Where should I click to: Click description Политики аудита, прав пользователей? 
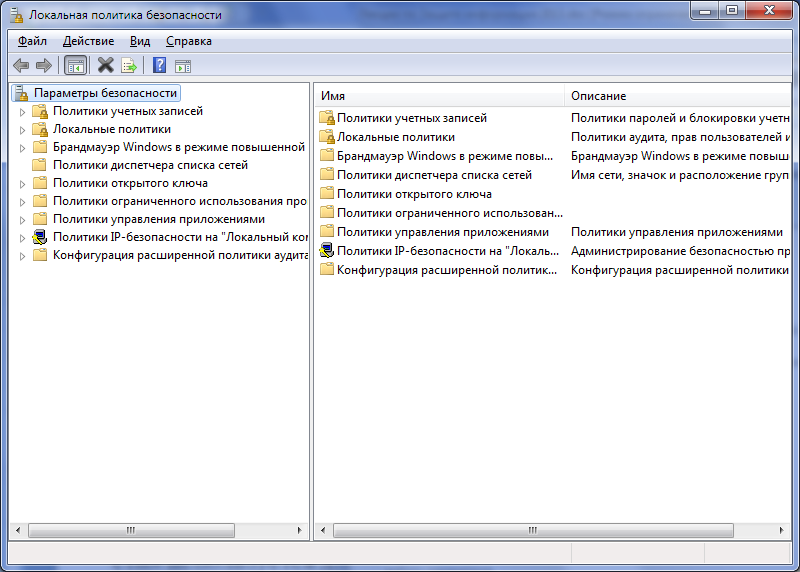tap(680, 137)
